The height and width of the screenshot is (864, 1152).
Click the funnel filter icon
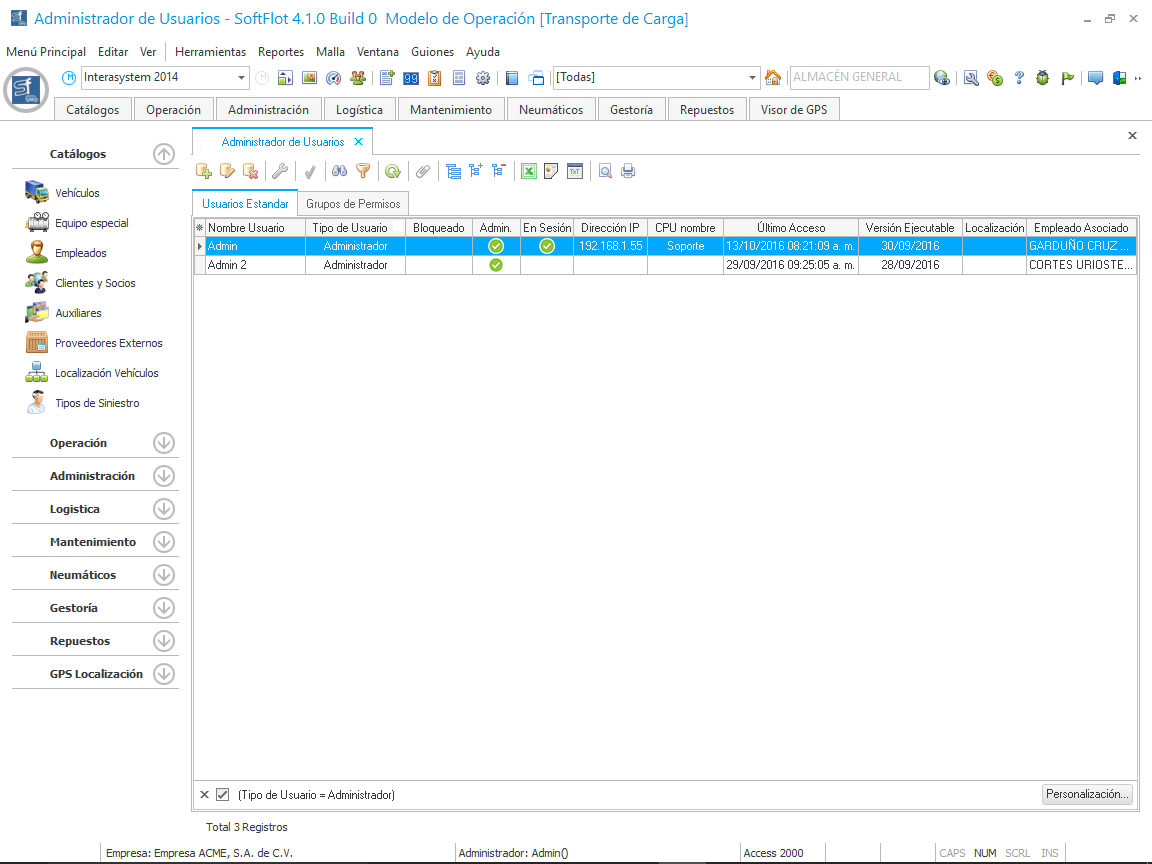364,171
